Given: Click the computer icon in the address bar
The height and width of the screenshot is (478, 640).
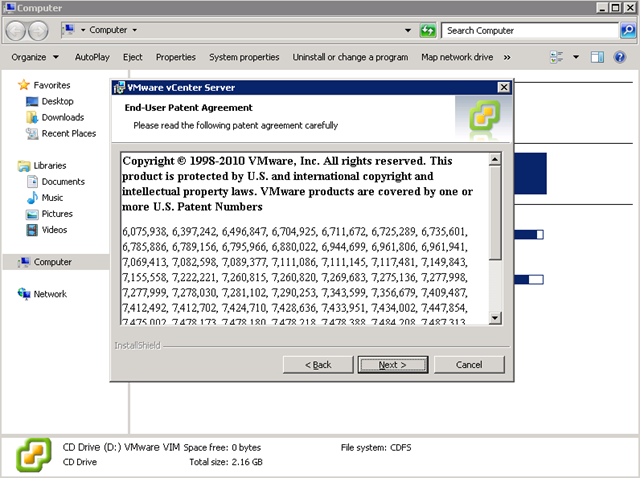Looking at the screenshot, I should (69, 30).
